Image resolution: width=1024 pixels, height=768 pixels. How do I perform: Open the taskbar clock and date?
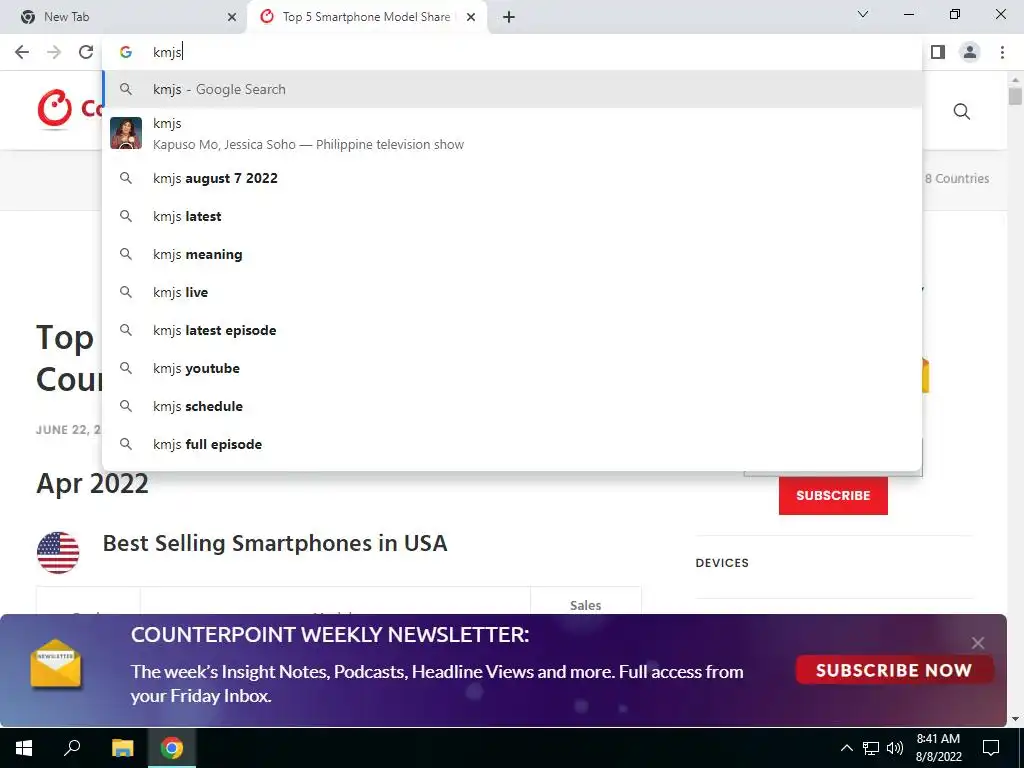(938, 748)
